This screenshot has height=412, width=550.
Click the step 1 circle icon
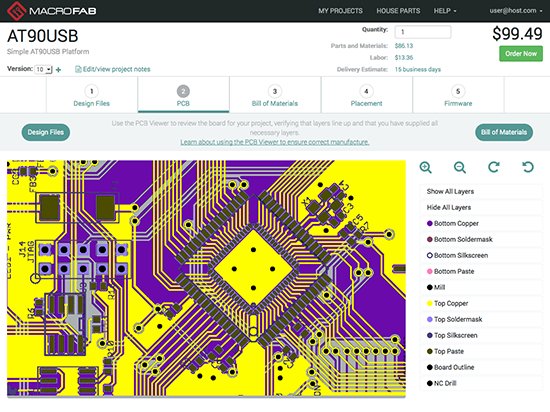pyautogui.click(x=92, y=91)
